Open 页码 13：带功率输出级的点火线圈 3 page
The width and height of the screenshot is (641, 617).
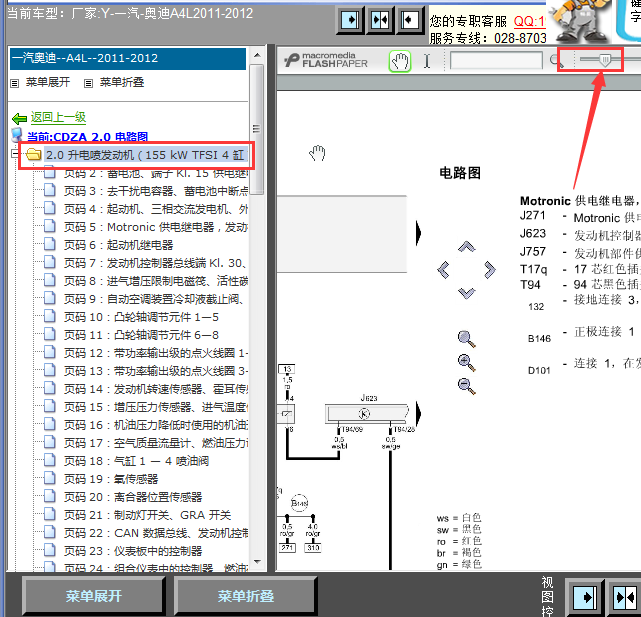(x=157, y=371)
